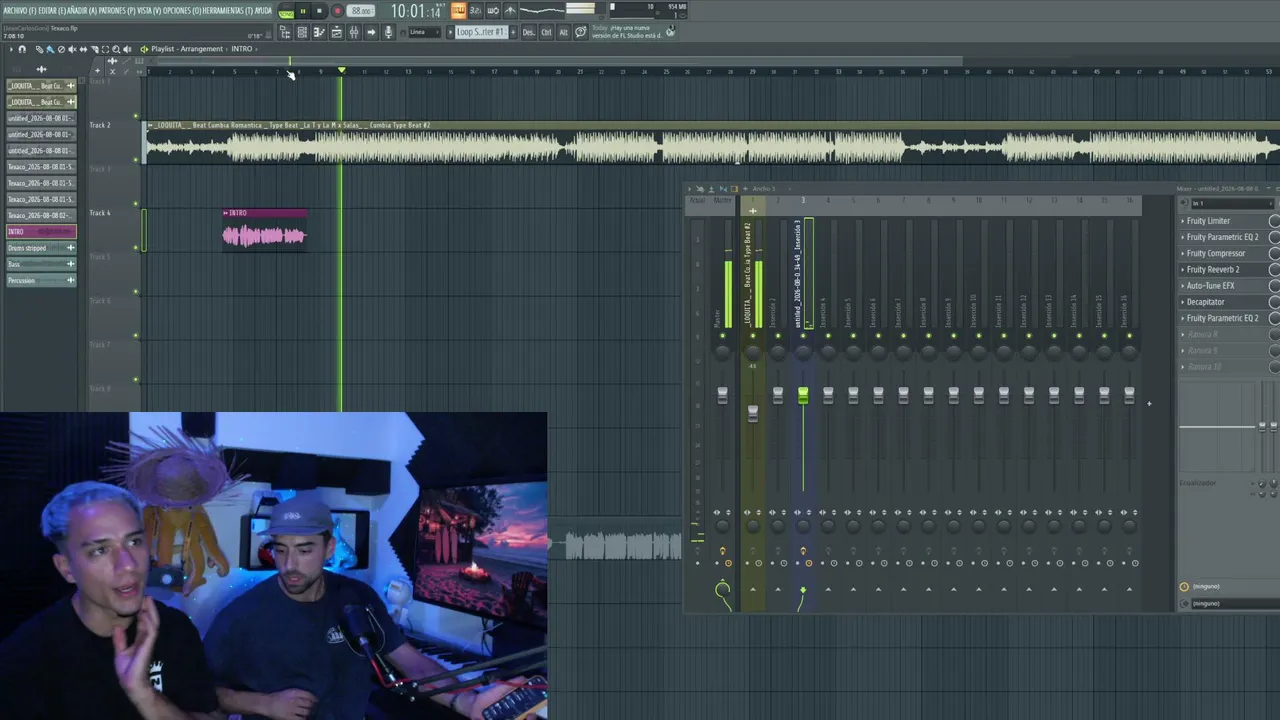1280x720 pixels.
Task: Click the red Record button
Action: click(337, 11)
